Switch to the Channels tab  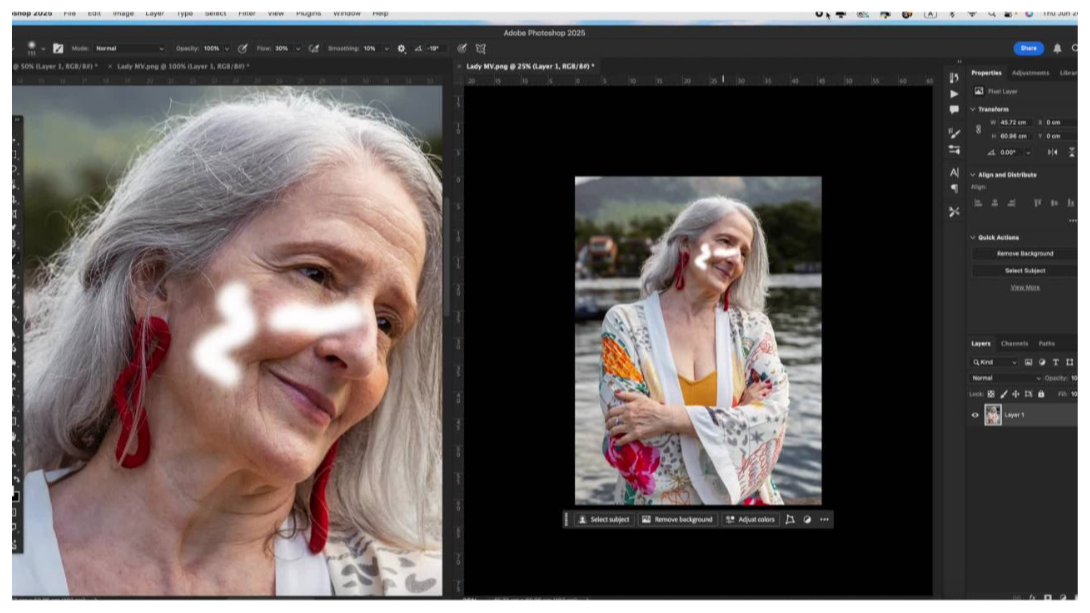1014,343
